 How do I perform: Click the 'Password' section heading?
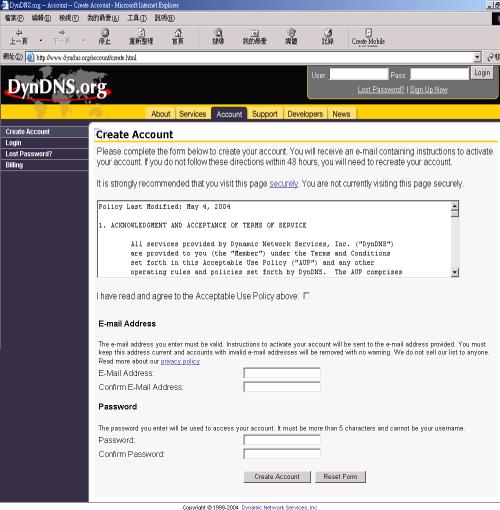click(118, 407)
